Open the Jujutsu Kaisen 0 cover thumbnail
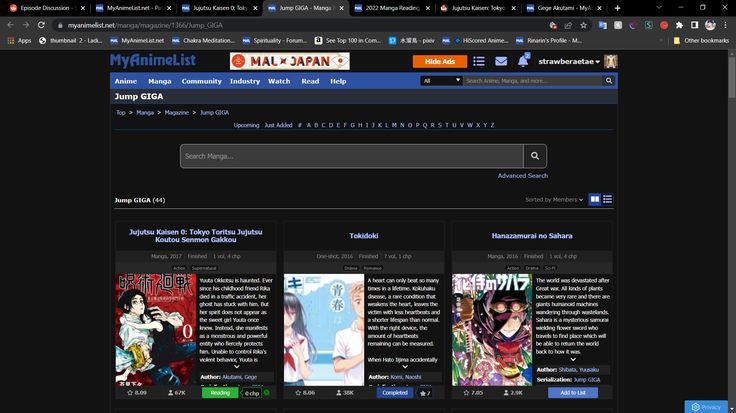This screenshot has height=413, width=736. [x=155, y=329]
